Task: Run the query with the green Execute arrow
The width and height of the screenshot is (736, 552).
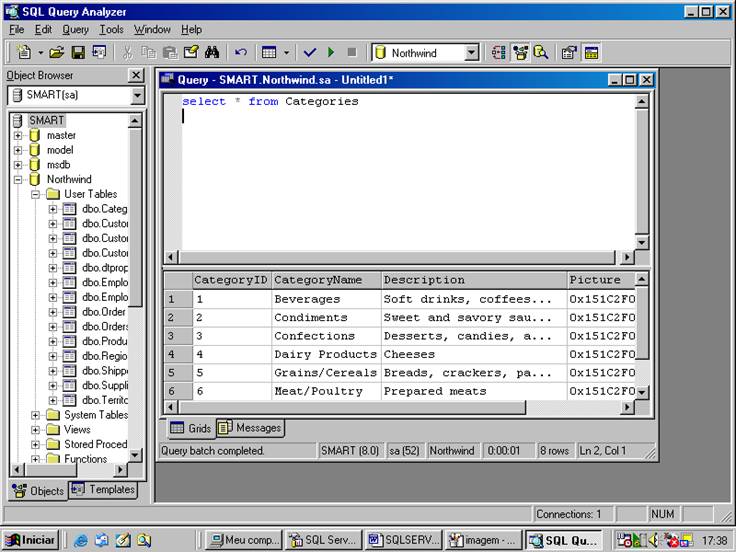Action: (331, 53)
